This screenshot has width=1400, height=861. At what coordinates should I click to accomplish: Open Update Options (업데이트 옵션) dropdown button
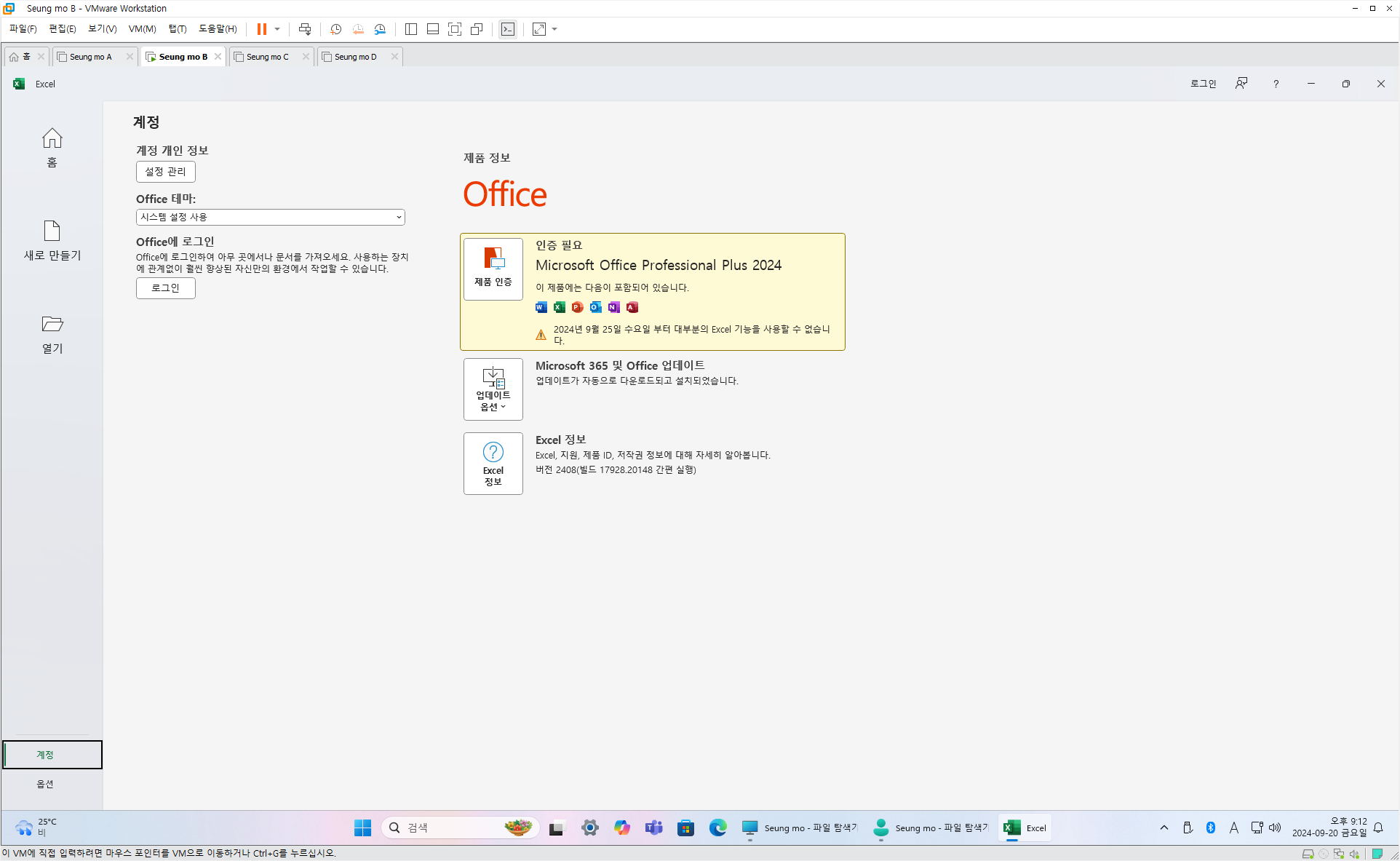point(493,389)
